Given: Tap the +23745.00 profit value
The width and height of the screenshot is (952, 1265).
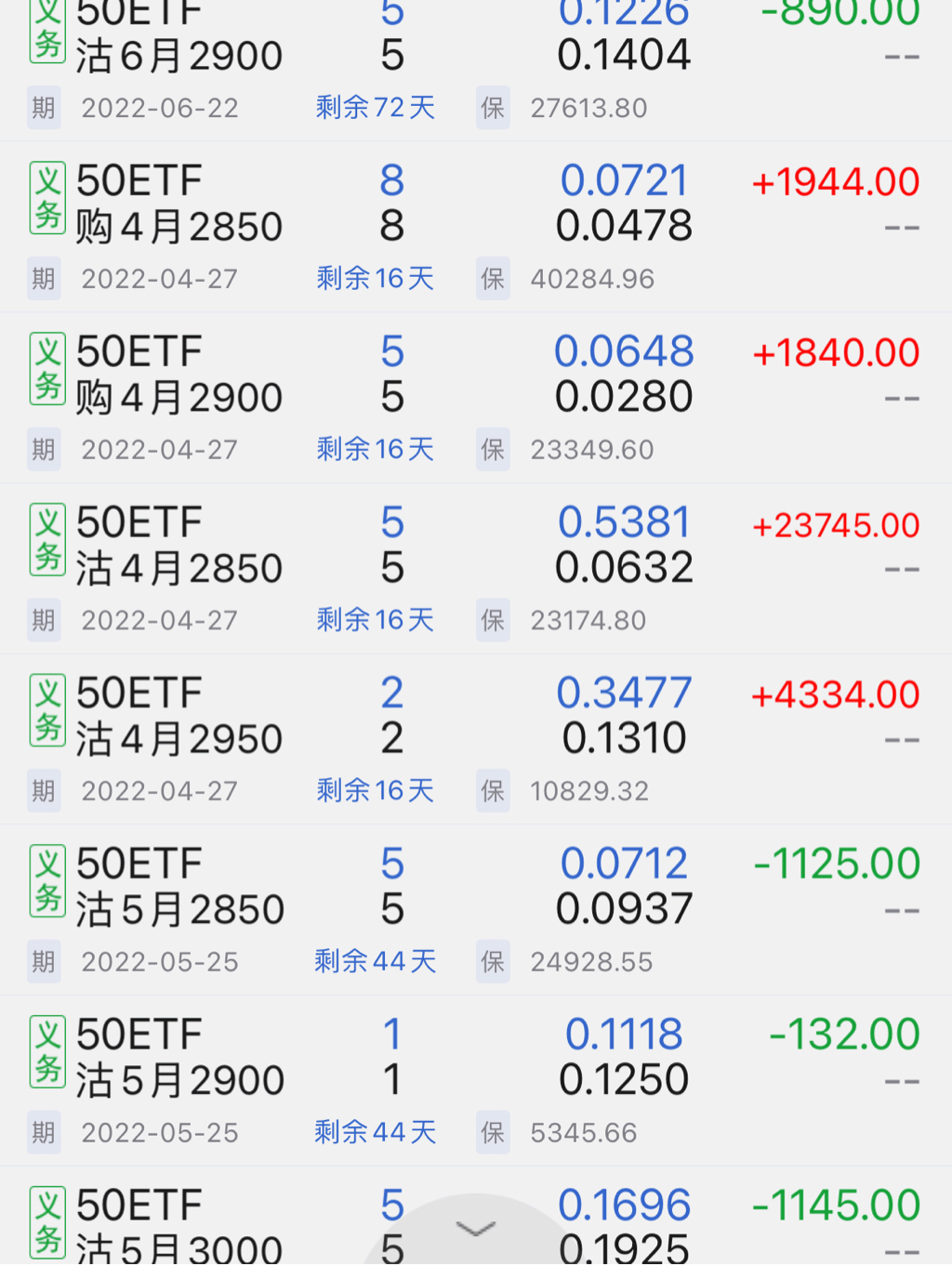Looking at the screenshot, I should [x=836, y=525].
